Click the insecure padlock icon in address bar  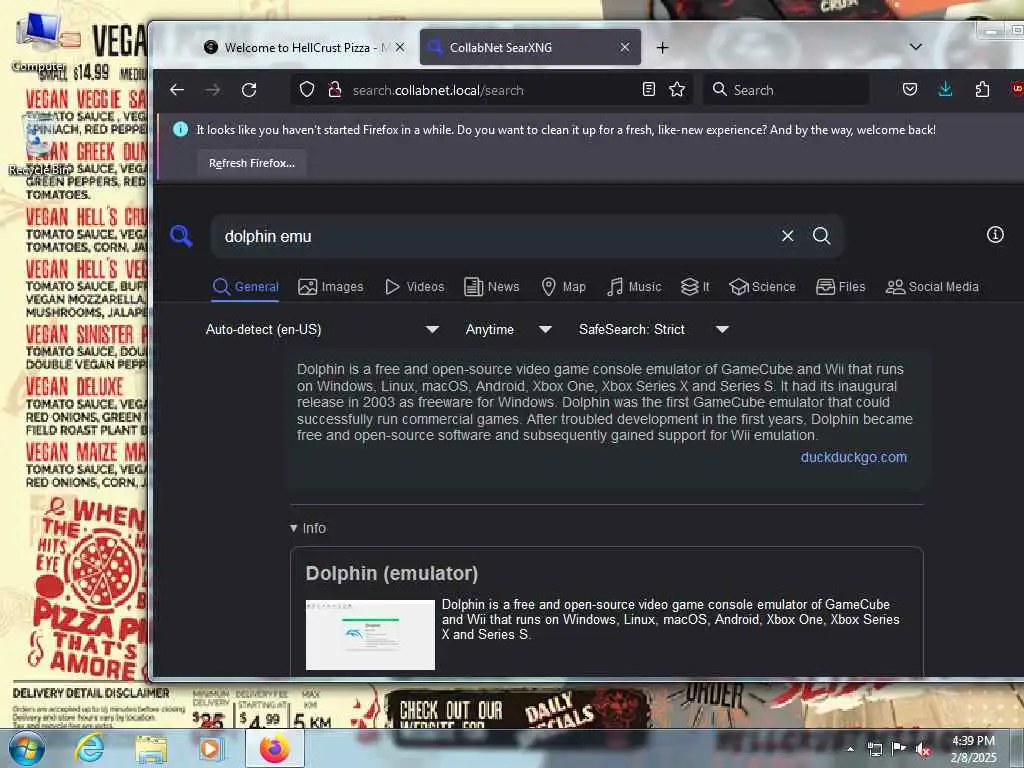(335, 90)
